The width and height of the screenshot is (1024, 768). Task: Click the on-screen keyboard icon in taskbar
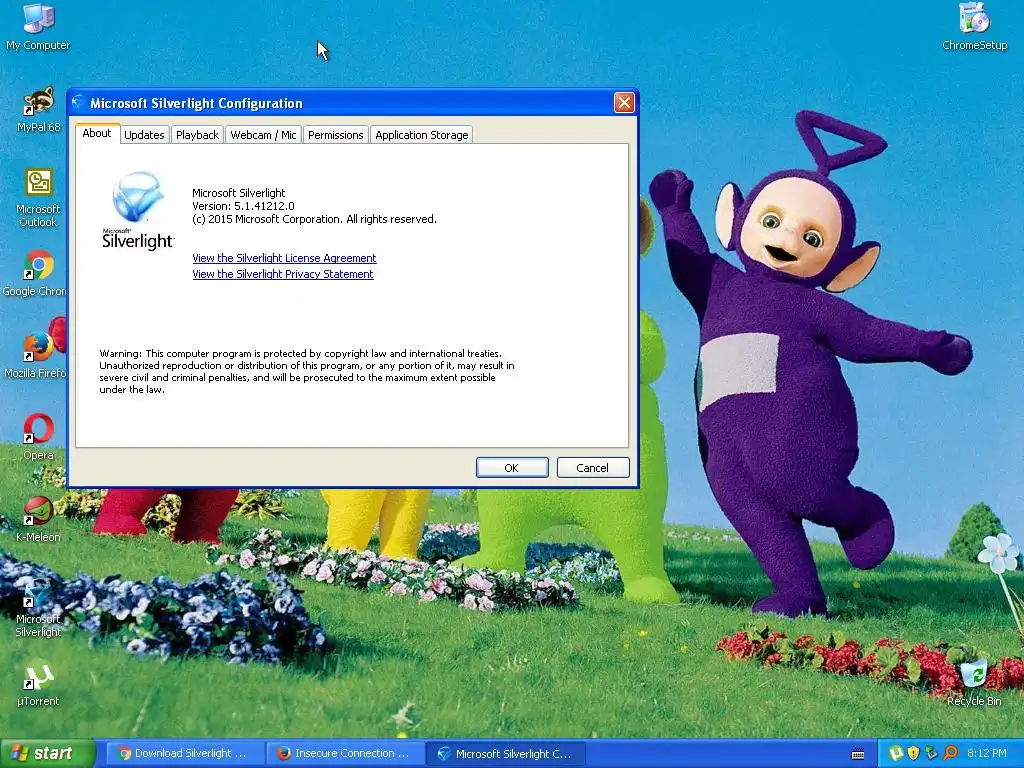coord(858,754)
